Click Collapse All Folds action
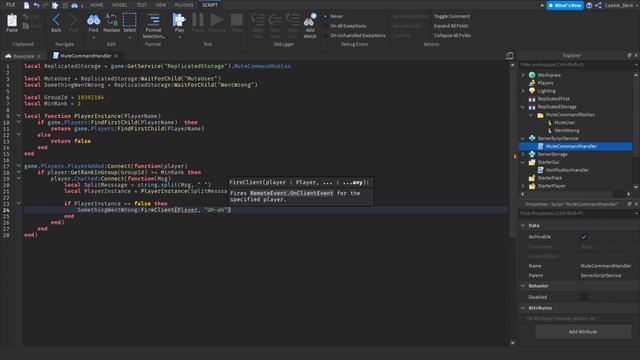Image resolution: width=640 pixels, height=360 pixels. pos(452,36)
